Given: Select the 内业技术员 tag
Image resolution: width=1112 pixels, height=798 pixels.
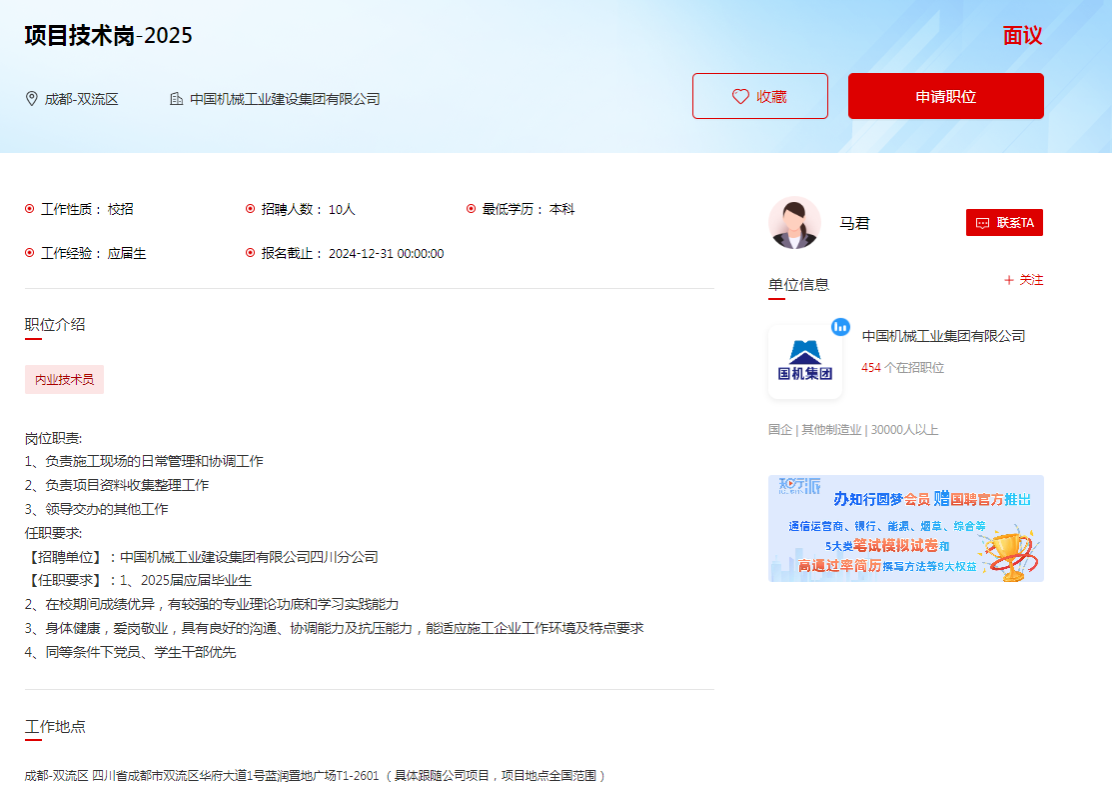Looking at the screenshot, I should coord(64,380).
